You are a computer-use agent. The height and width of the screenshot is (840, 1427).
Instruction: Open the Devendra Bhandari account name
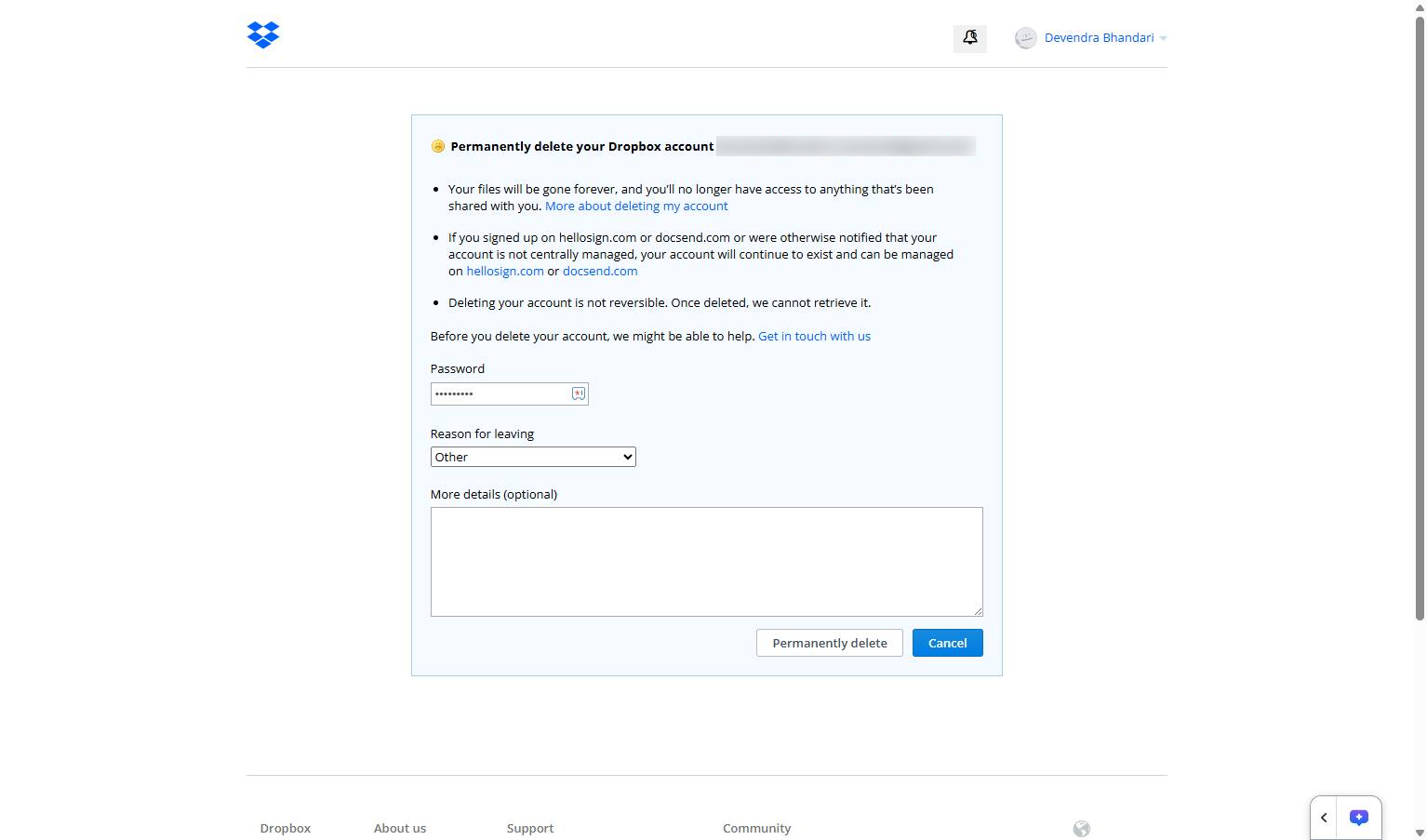1099,38
